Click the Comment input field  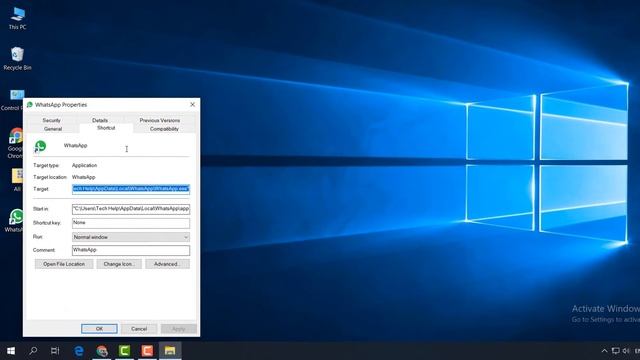(131, 250)
